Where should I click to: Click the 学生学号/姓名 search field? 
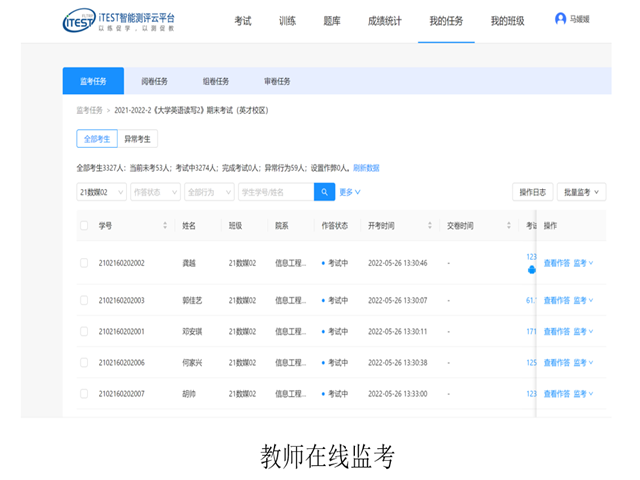pyautogui.click(x=275, y=192)
